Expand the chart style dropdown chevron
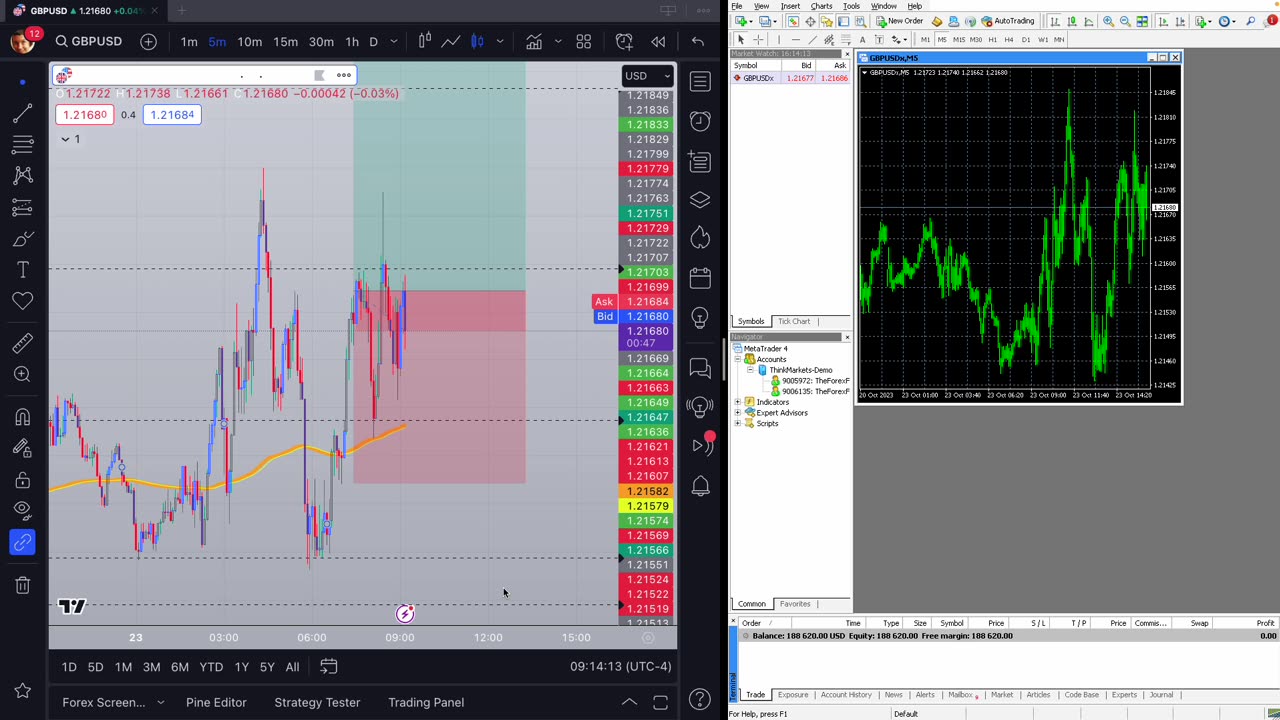 click(500, 41)
